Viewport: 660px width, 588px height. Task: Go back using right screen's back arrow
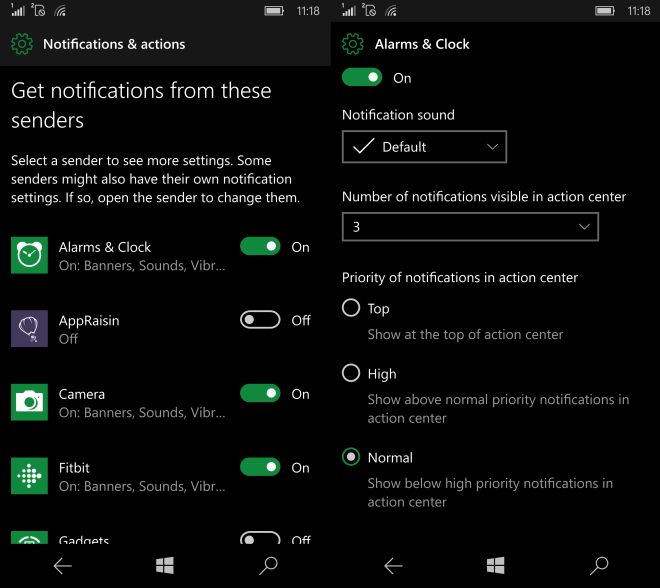[x=394, y=566]
